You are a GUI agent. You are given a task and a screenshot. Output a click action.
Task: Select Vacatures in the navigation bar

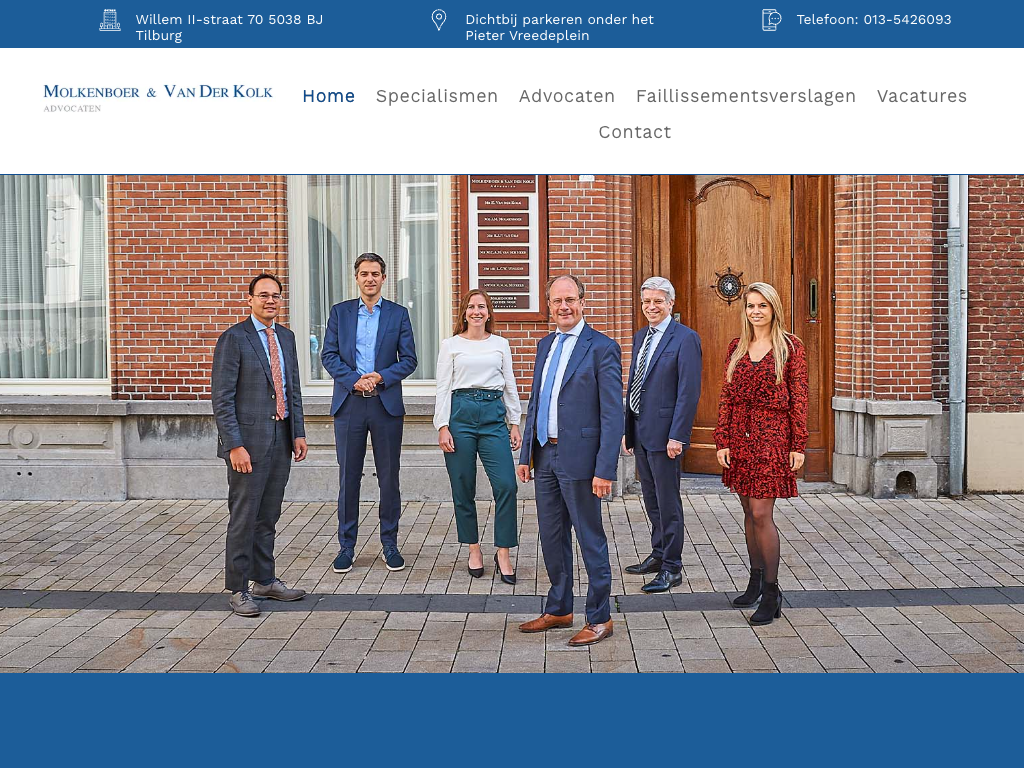point(922,96)
